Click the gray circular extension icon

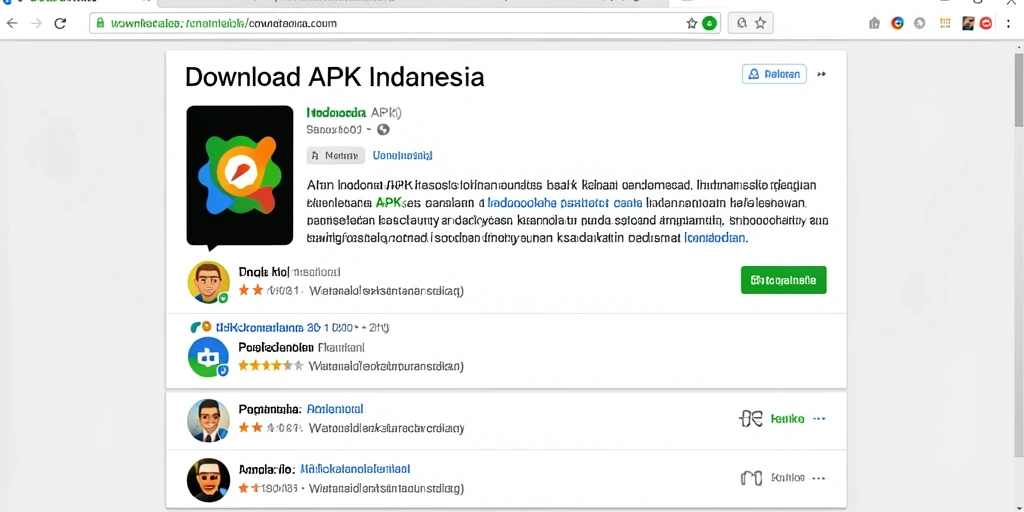[x=920, y=24]
